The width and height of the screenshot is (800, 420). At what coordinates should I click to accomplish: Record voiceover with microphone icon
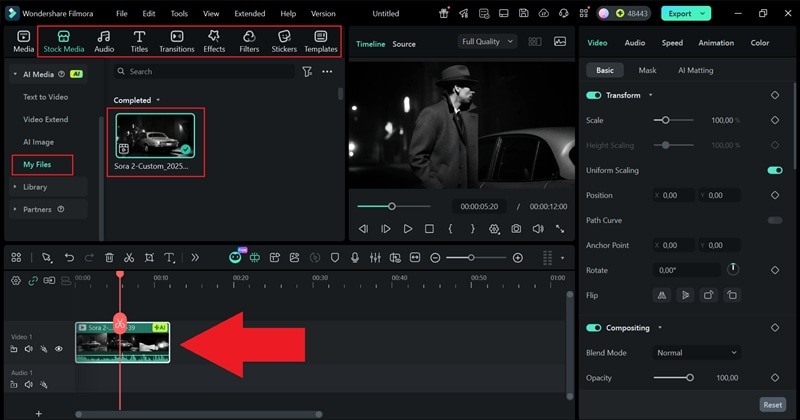[355, 258]
